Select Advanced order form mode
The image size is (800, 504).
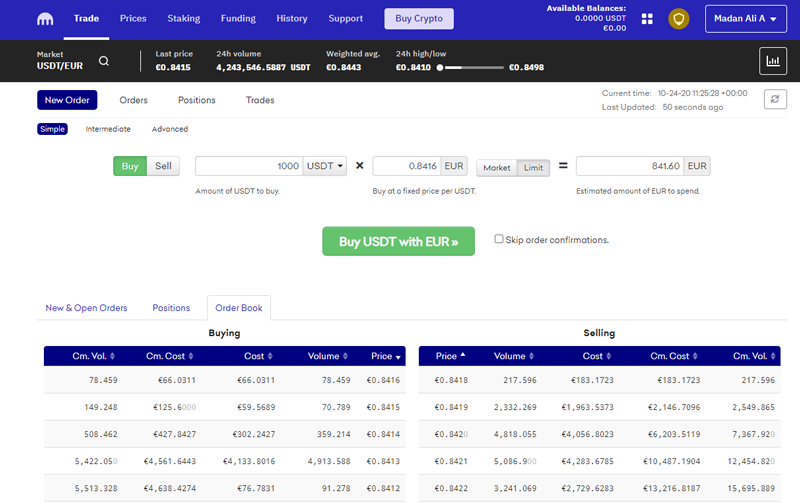click(170, 129)
